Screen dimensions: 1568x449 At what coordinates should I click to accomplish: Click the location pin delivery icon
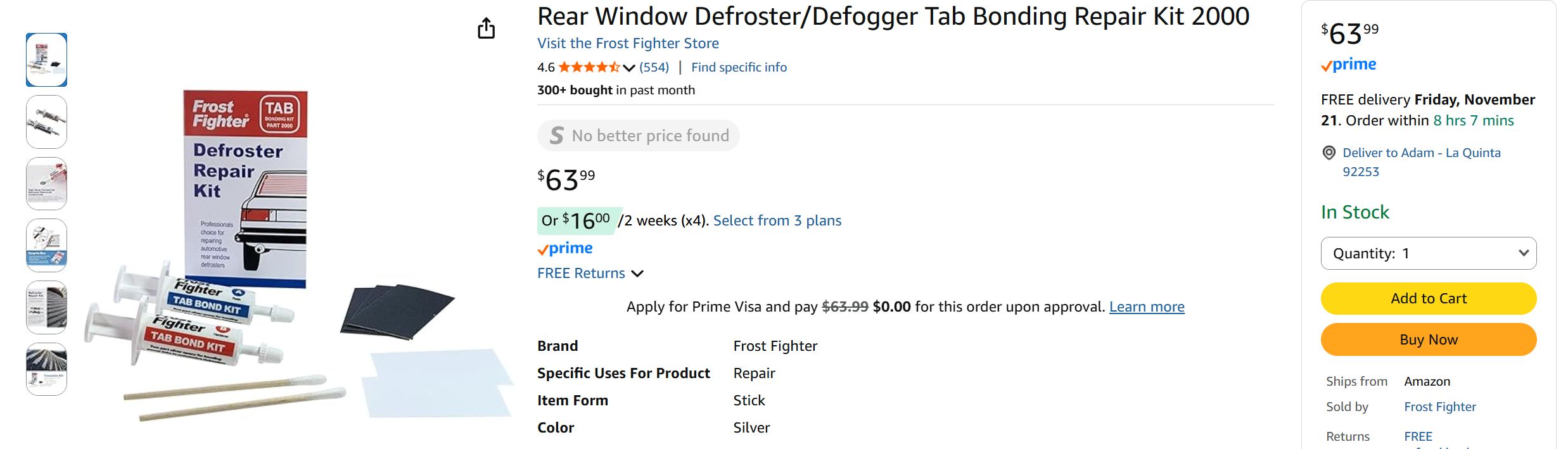[1329, 153]
